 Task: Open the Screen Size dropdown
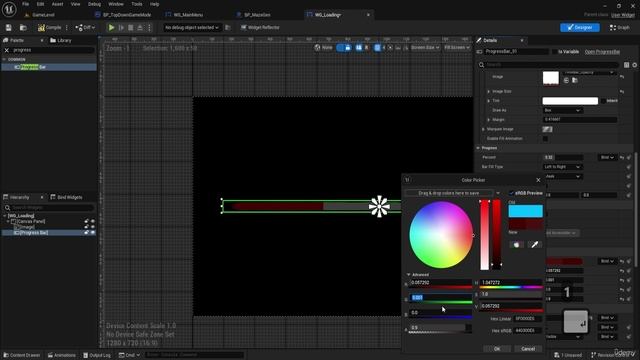(x=425, y=48)
